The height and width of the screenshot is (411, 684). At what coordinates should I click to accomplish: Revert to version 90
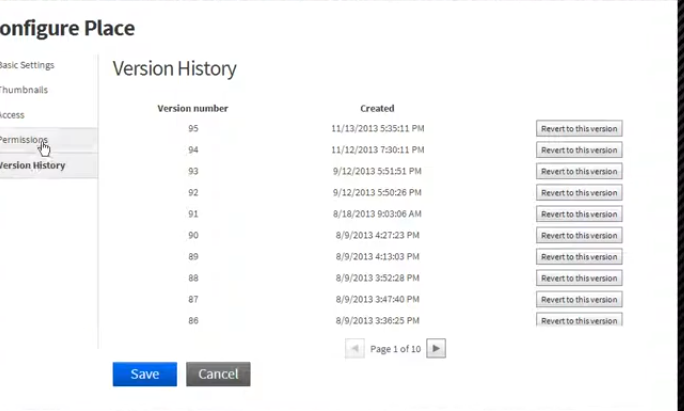(x=579, y=235)
